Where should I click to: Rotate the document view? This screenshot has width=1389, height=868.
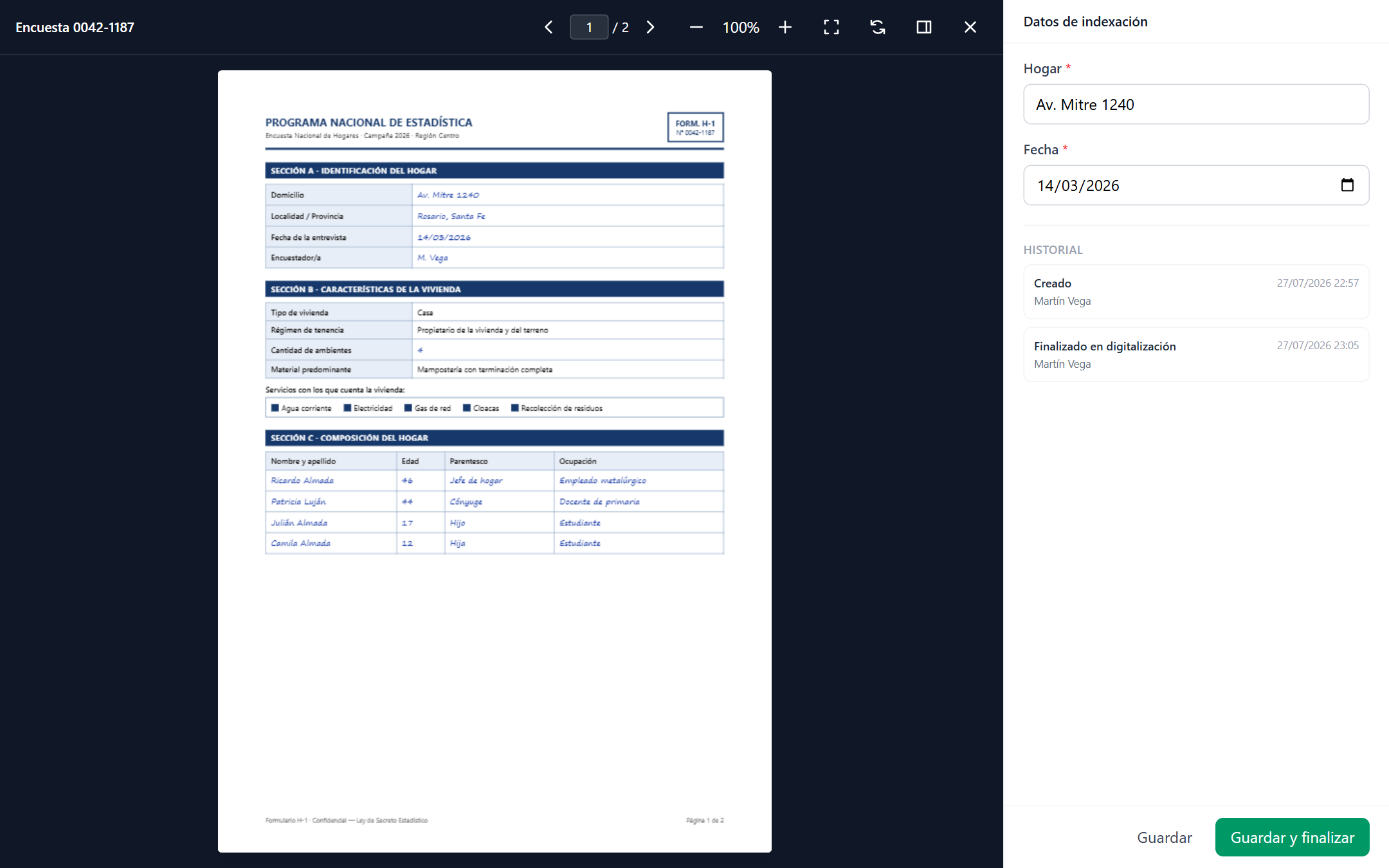[x=878, y=27]
